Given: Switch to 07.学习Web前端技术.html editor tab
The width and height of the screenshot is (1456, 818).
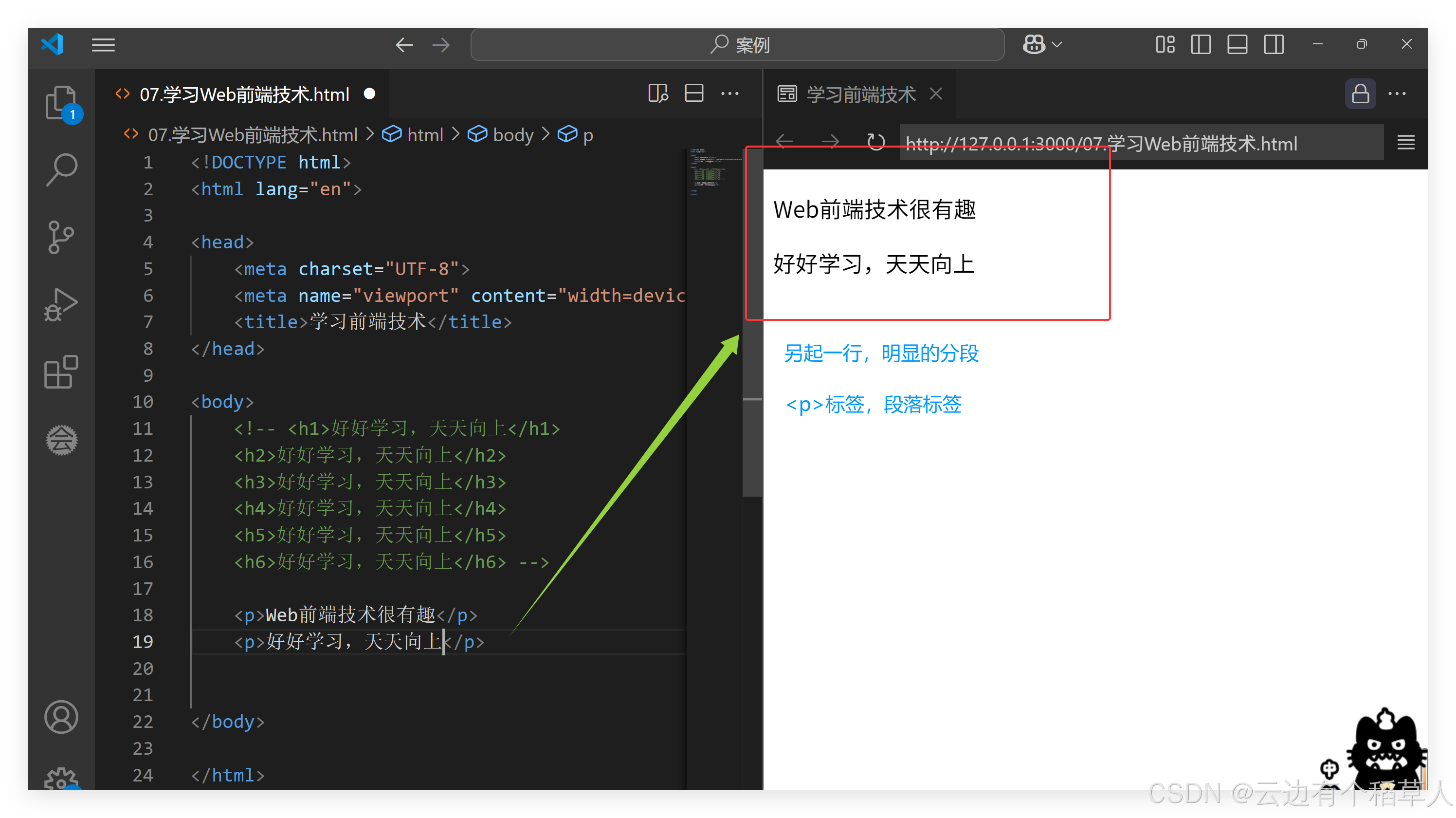Looking at the screenshot, I should click(x=244, y=94).
